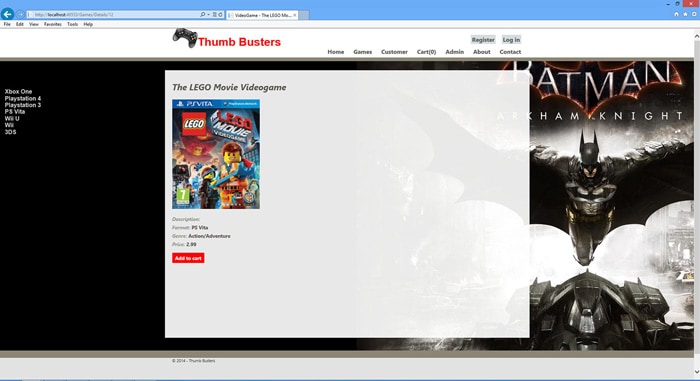Open the Tools menu

(72, 24)
